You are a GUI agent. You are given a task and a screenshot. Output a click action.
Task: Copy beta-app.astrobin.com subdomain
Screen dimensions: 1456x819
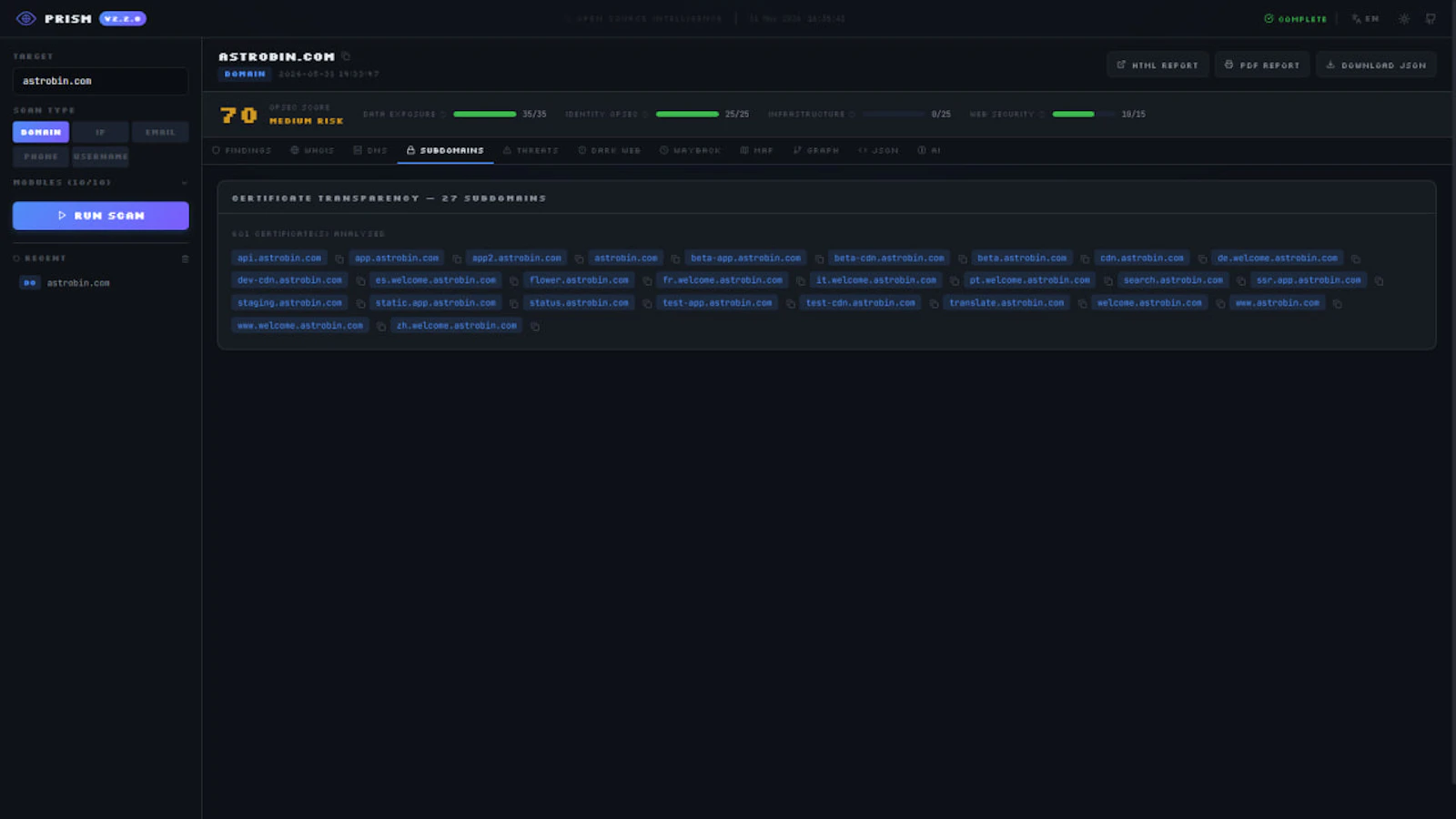[819, 259]
